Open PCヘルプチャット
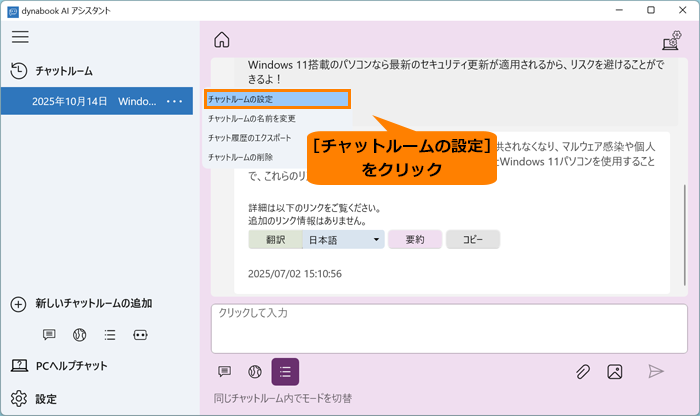The image size is (700, 416). click(72, 366)
